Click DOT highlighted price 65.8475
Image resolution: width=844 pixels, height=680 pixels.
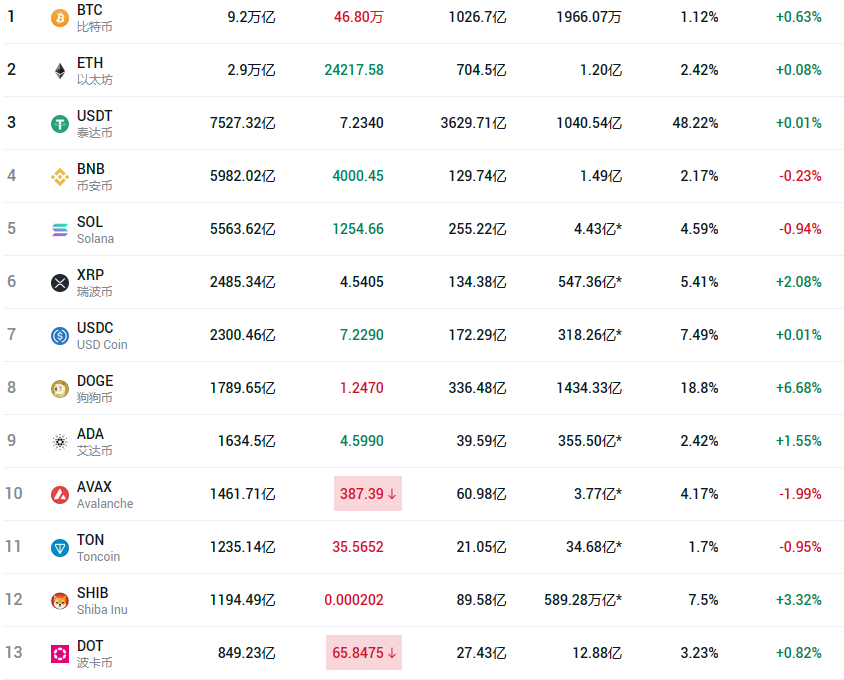point(364,653)
